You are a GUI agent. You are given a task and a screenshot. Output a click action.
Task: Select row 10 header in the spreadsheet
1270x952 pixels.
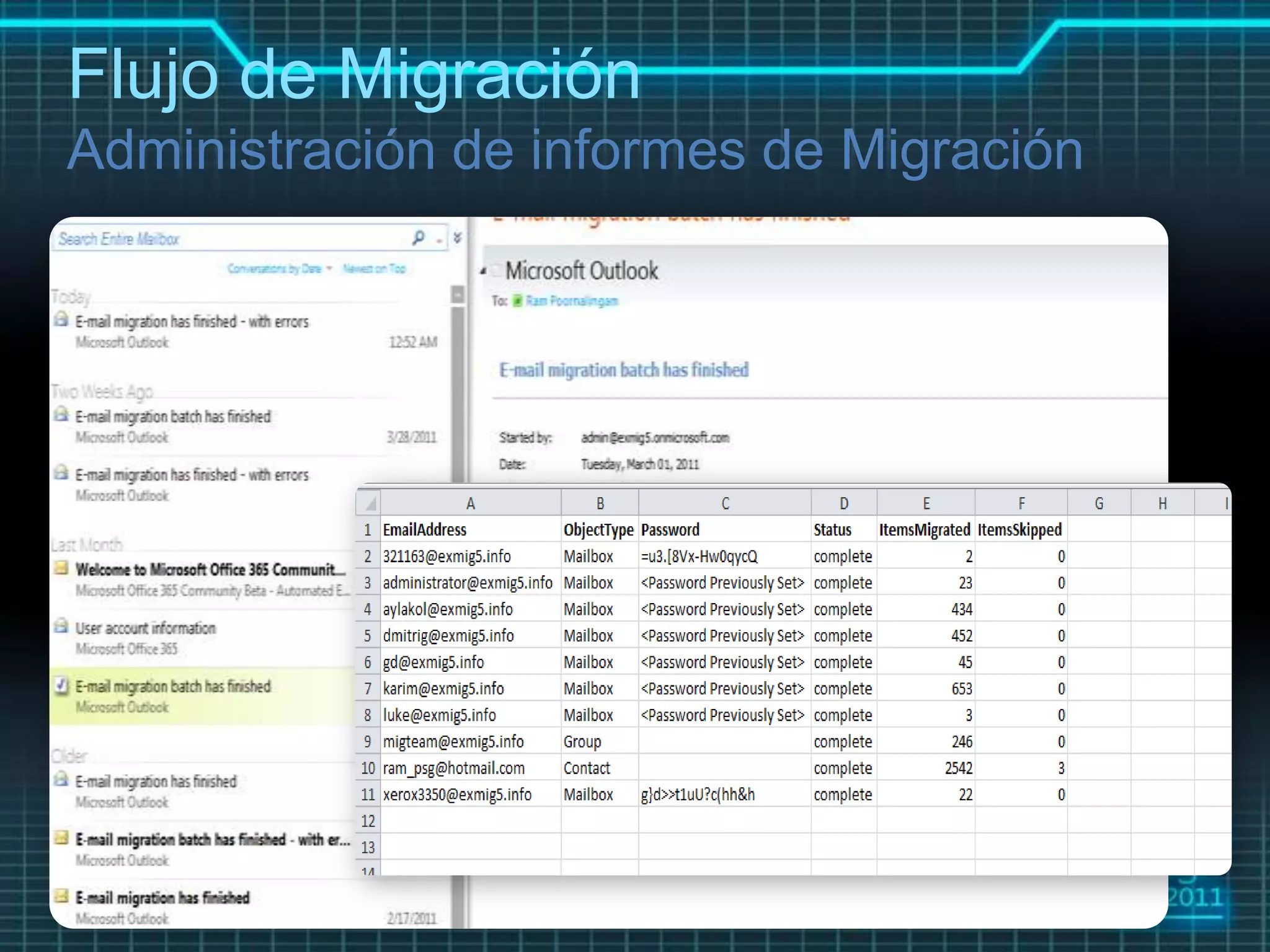pos(368,769)
